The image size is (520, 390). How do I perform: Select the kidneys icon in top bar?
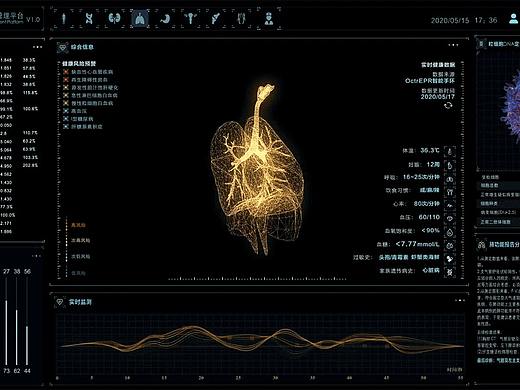point(114,18)
